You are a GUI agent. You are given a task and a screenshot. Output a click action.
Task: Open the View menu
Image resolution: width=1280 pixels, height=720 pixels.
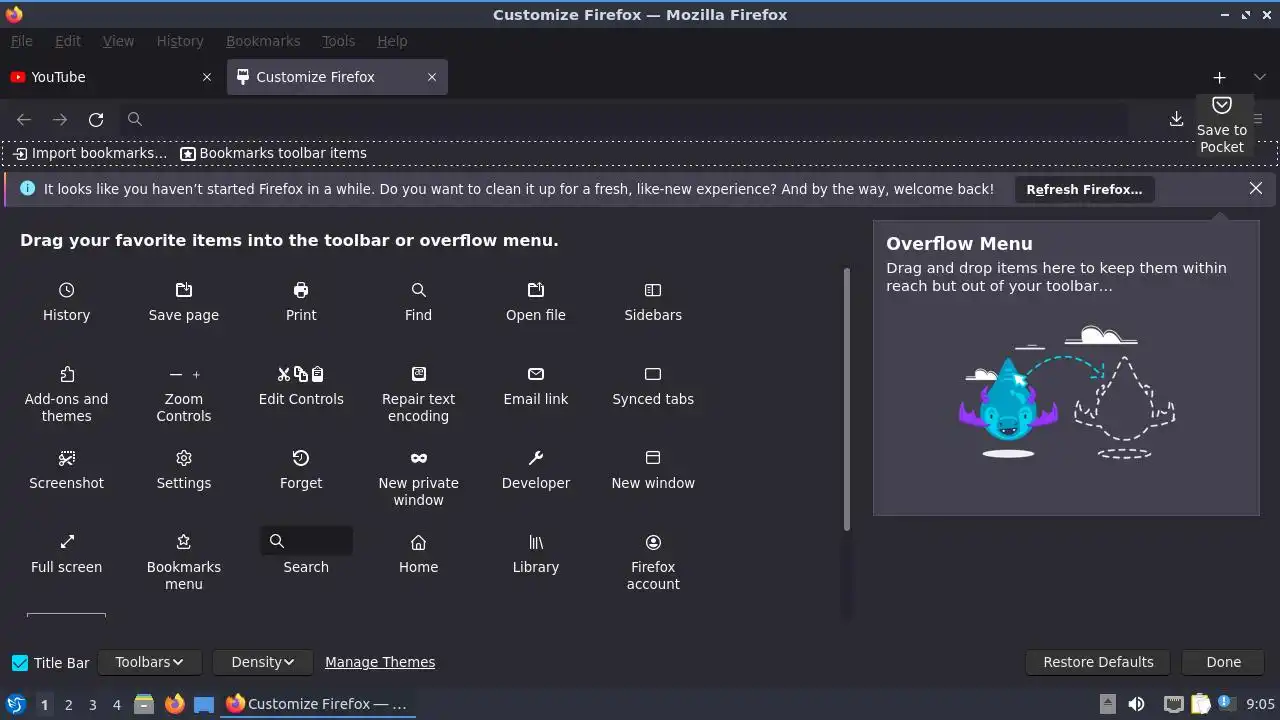point(118,41)
